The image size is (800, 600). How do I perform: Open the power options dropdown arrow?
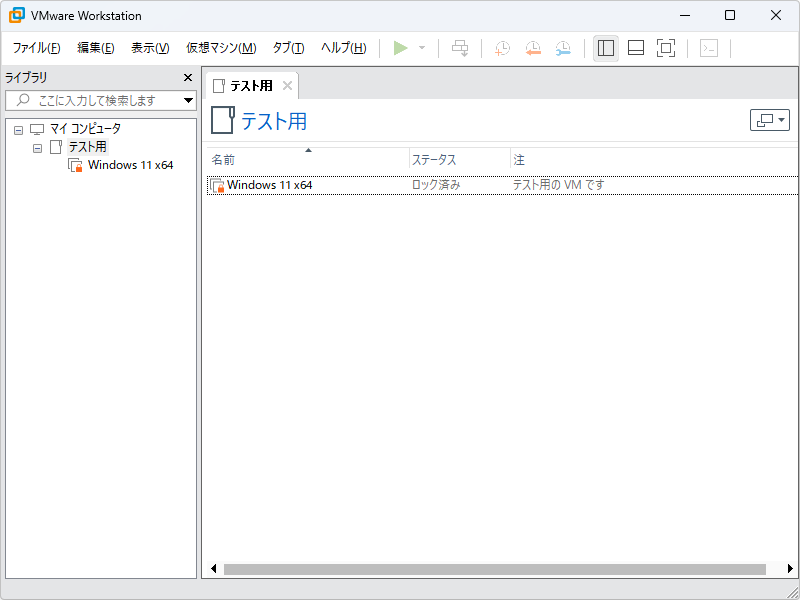point(422,48)
